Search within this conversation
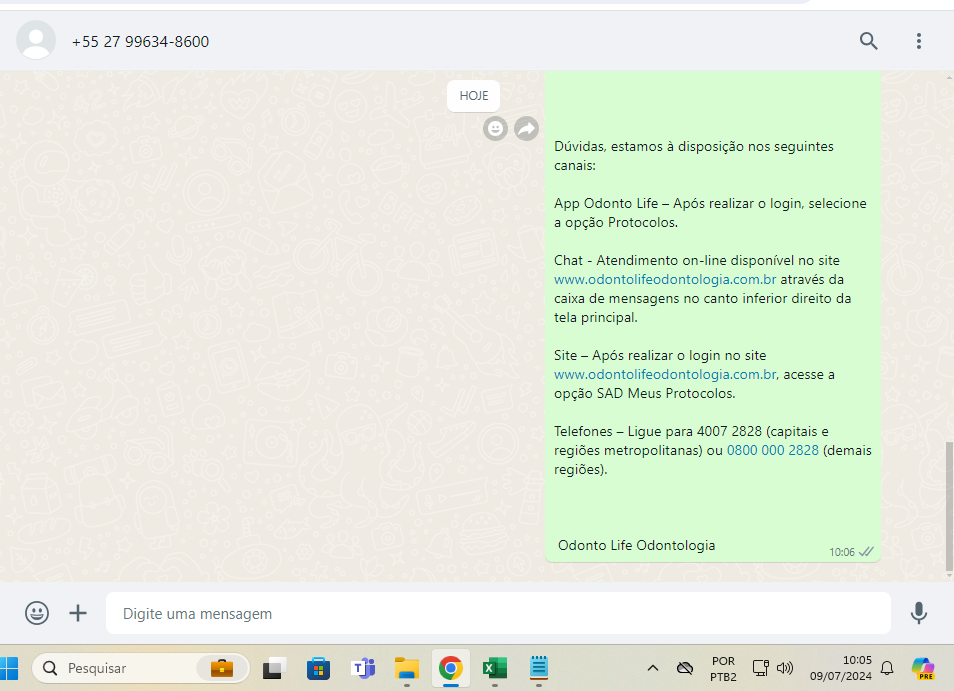 (x=868, y=41)
